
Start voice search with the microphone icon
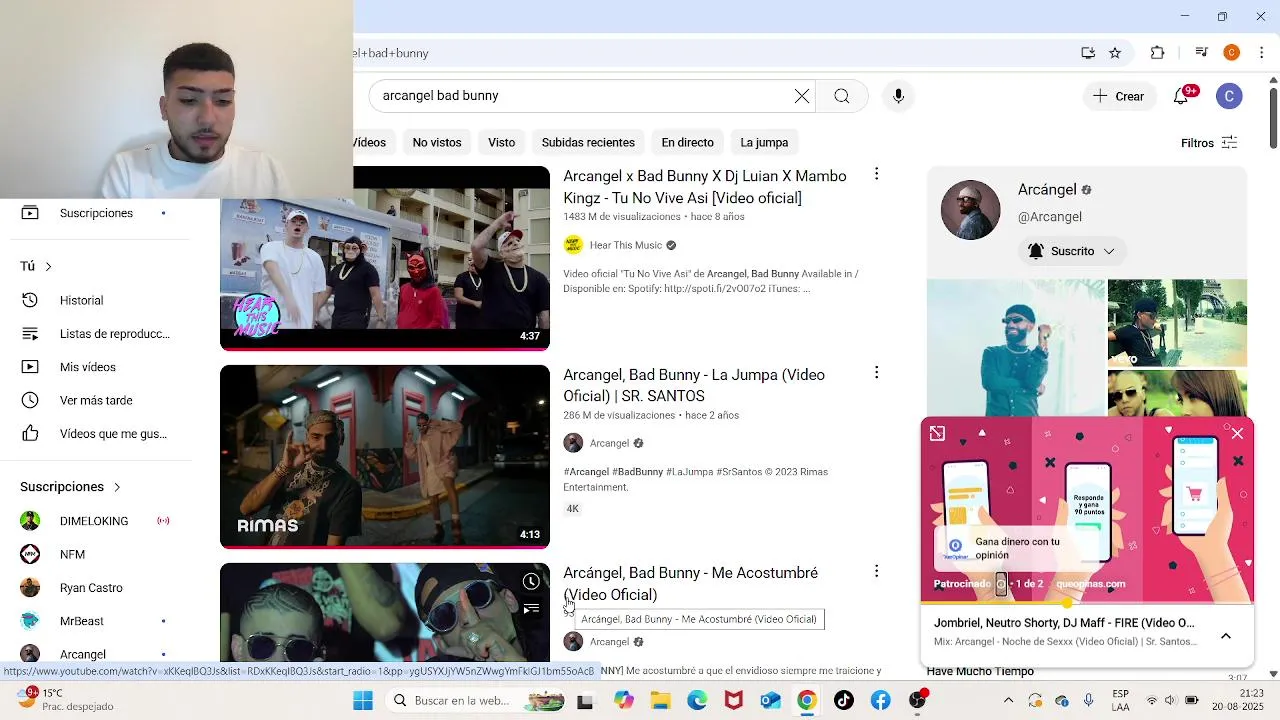coord(898,96)
